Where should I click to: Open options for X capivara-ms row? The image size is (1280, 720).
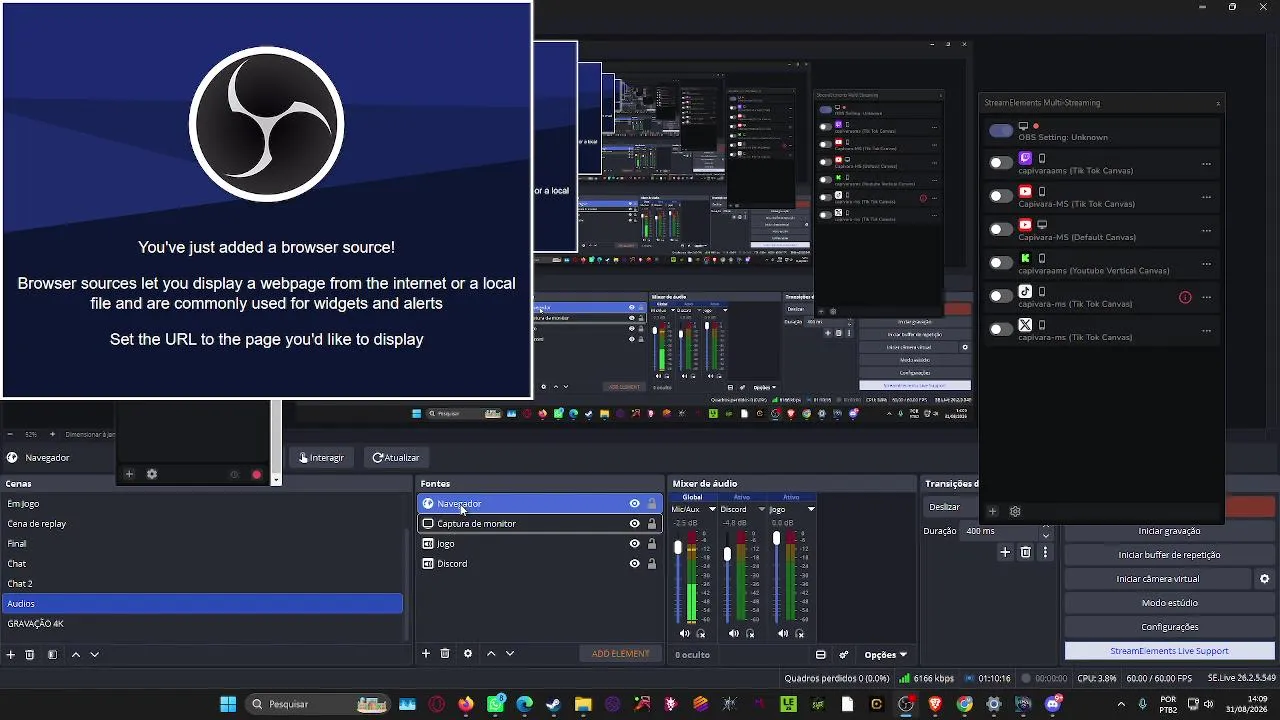click(x=1206, y=330)
